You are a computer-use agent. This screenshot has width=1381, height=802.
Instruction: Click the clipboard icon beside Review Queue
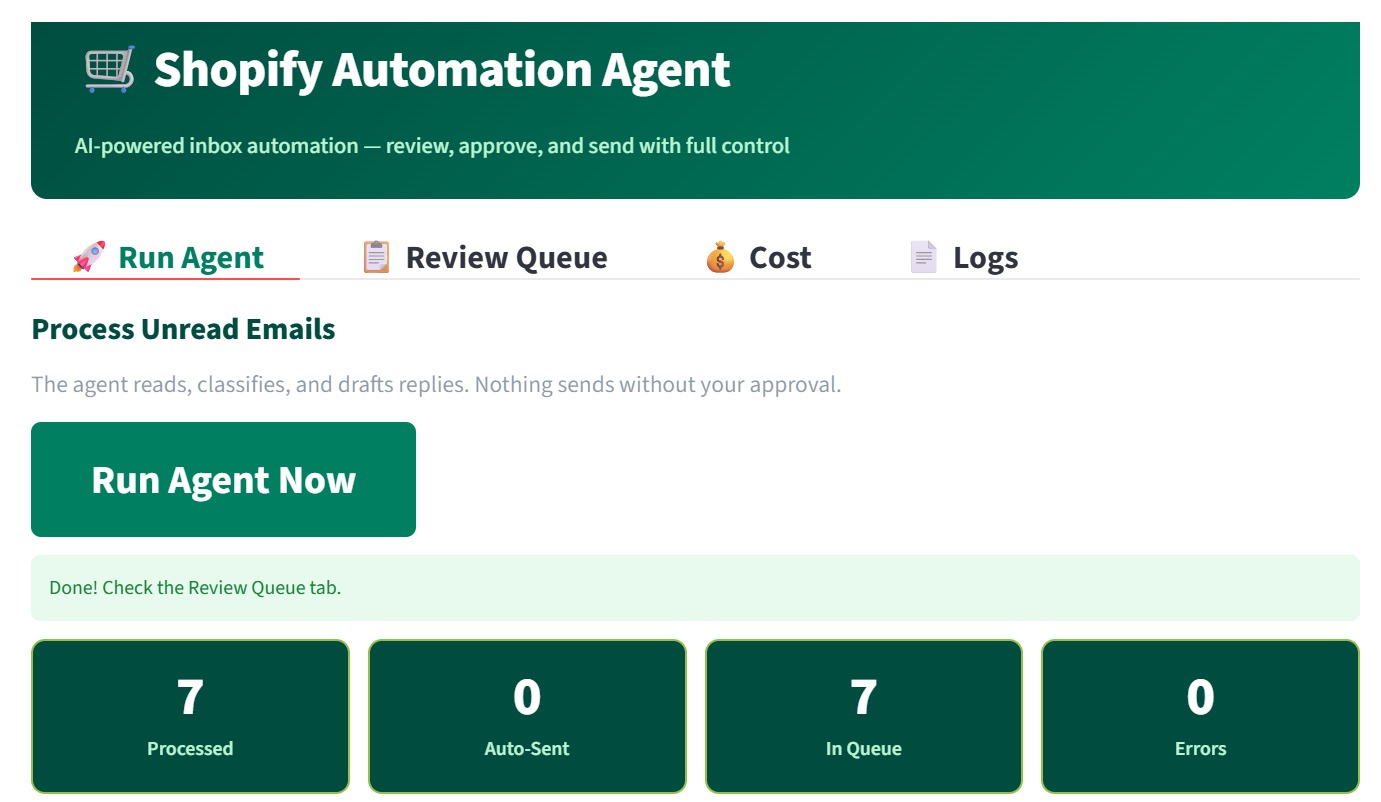coord(376,258)
